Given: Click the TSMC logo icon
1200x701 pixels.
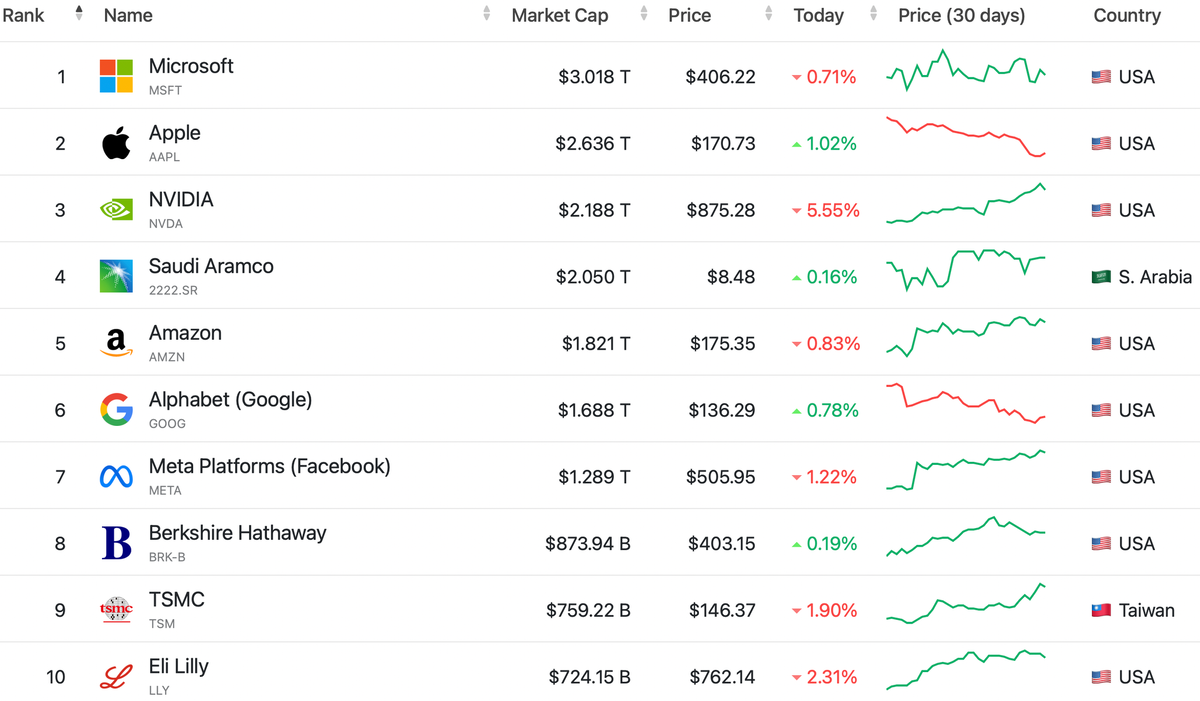Looking at the screenshot, I should coord(116,610).
